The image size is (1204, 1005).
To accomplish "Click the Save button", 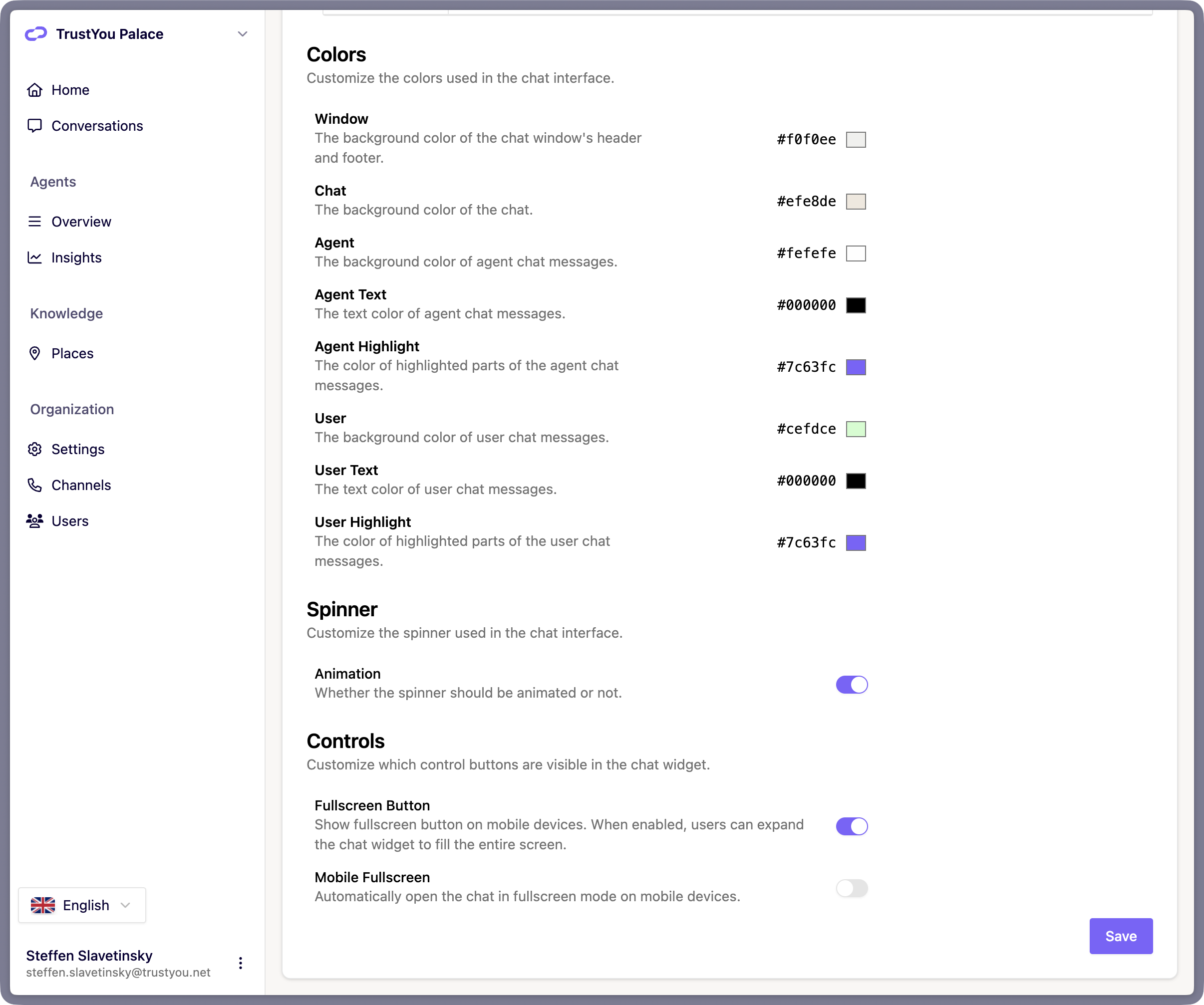I will pyautogui.click(x=1120, y=936).
